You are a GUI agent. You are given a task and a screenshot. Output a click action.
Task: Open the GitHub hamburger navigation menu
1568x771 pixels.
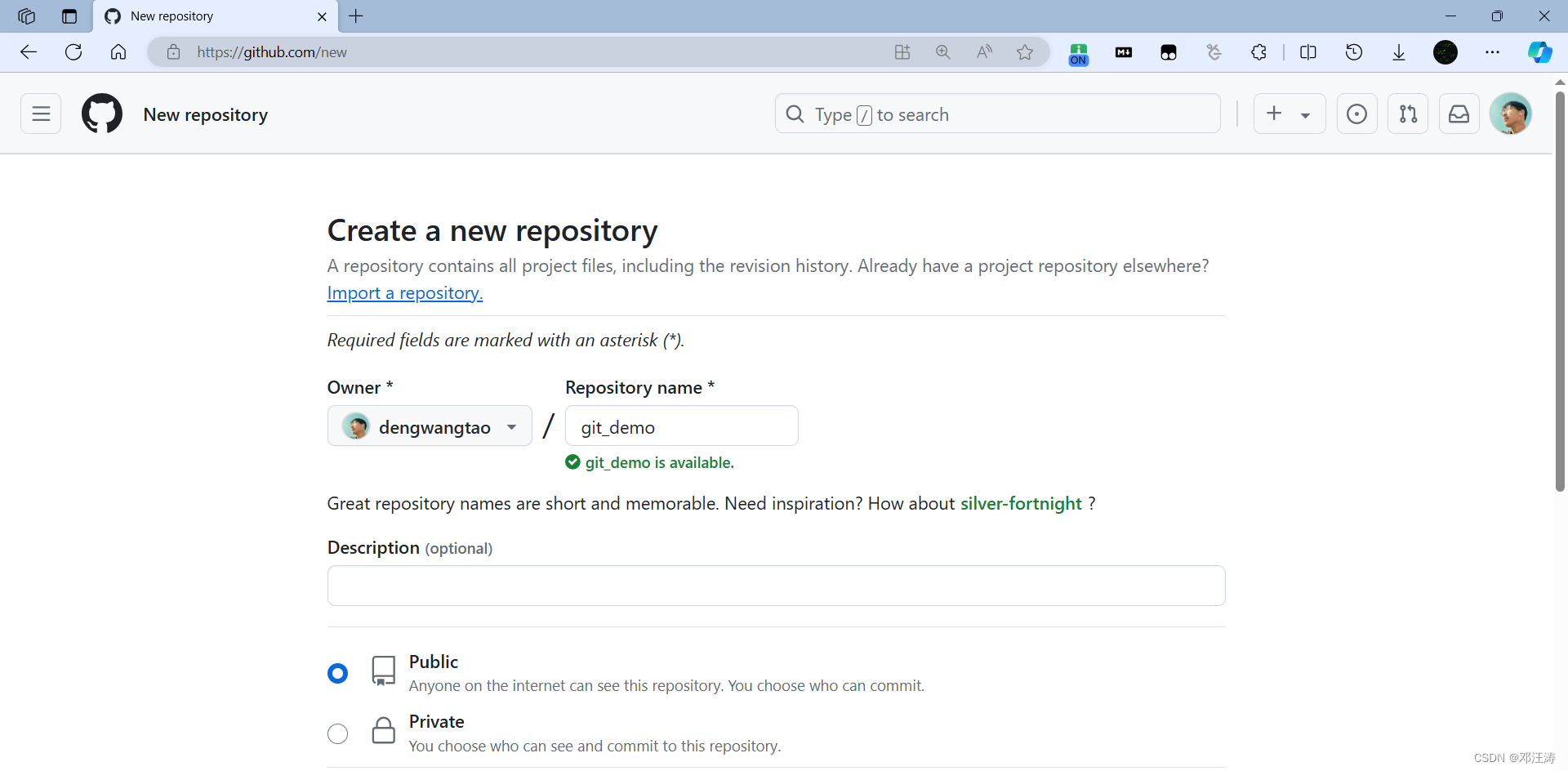coord(41,114)
